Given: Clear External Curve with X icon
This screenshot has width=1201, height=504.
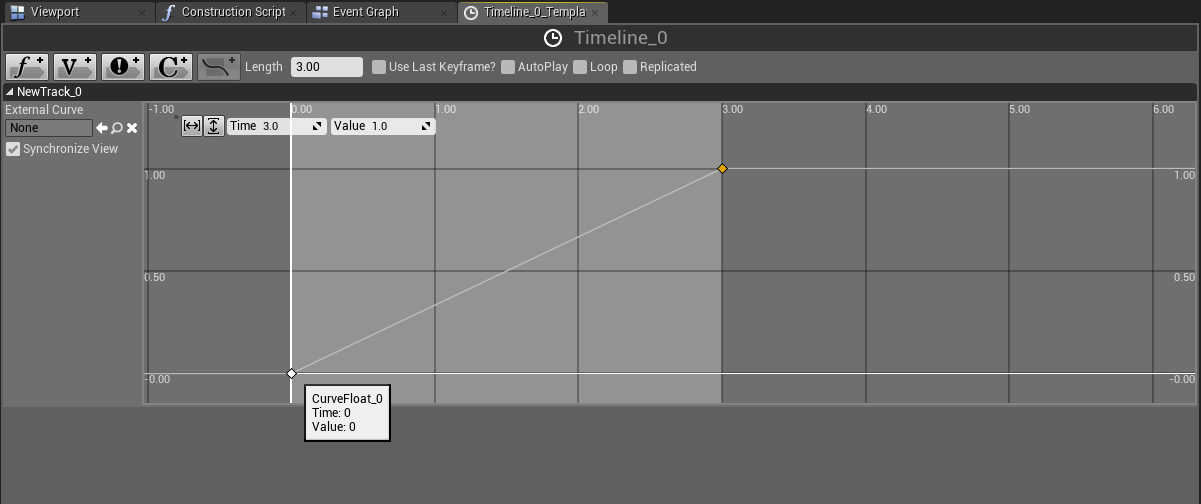Looking at the screenshot, I should point(132,128).
